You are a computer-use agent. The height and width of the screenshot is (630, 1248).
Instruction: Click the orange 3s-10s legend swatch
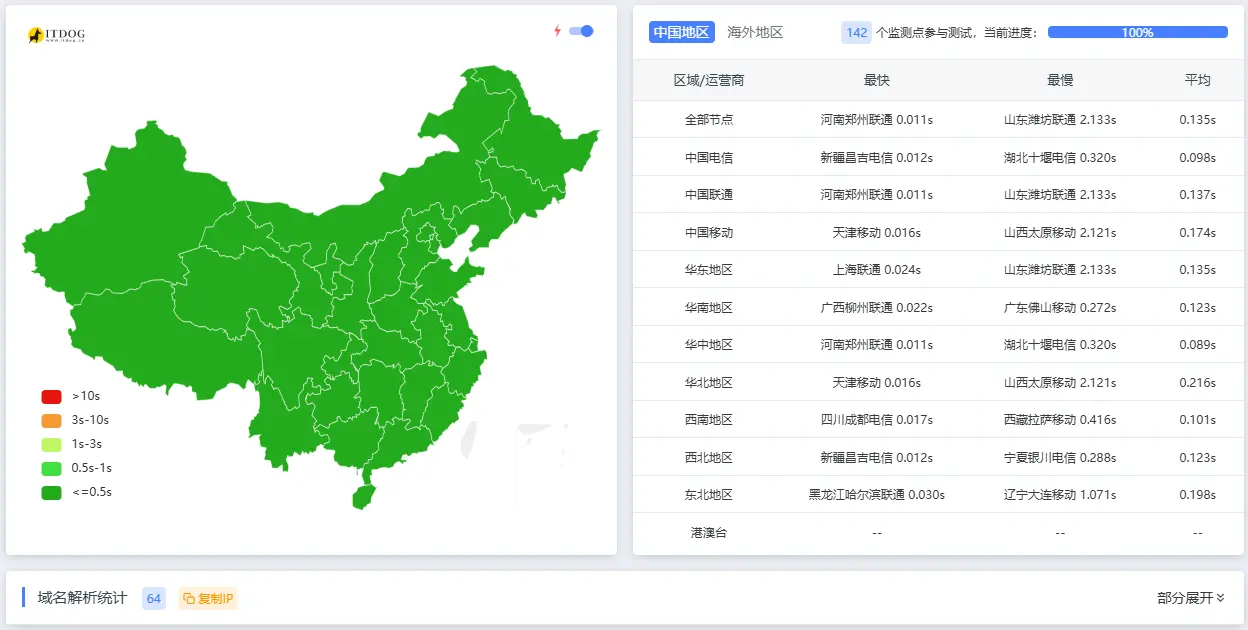click(50, 420)
